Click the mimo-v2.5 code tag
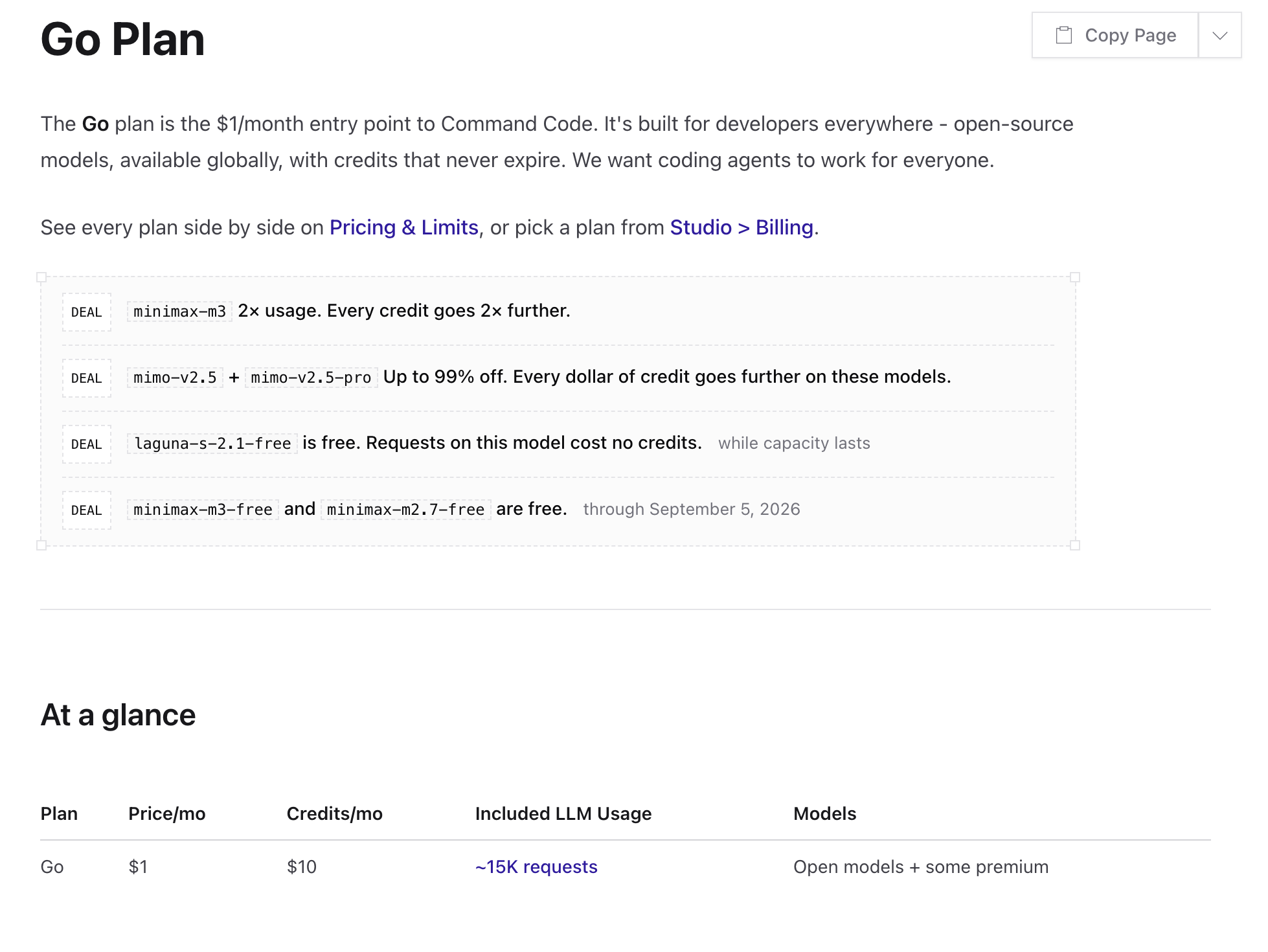This screenshot has width=1268, height=952. coord(175,378)
